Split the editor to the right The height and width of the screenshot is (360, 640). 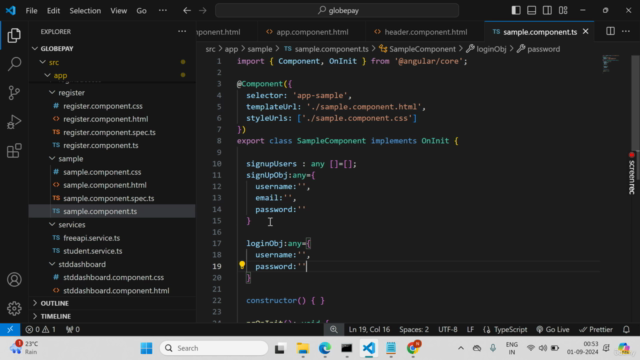(610, 31)
